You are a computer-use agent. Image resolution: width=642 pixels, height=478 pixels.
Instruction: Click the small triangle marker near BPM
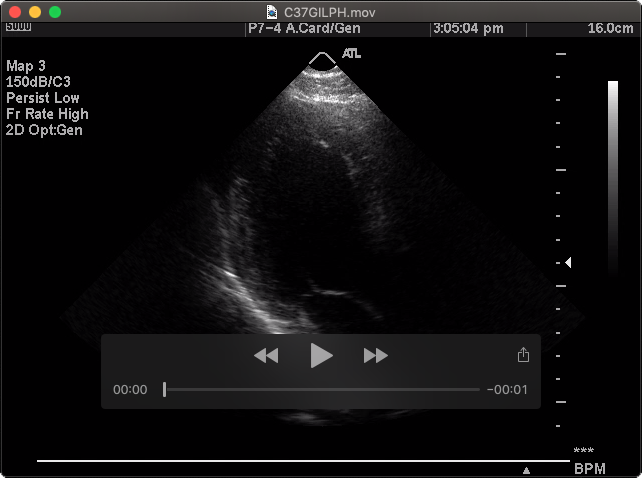[526, 469]
